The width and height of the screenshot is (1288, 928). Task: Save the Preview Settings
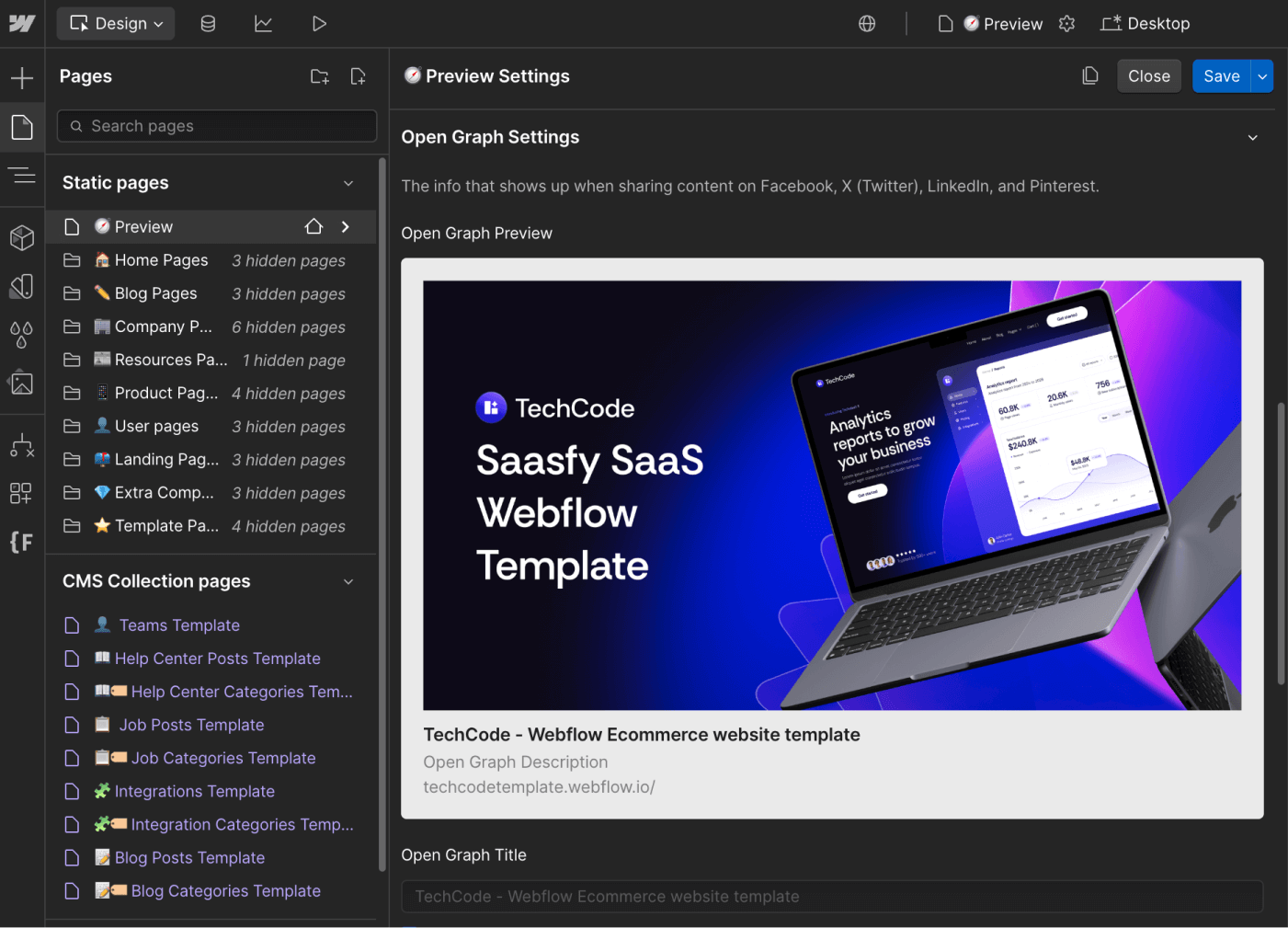tap(1221, 76)
